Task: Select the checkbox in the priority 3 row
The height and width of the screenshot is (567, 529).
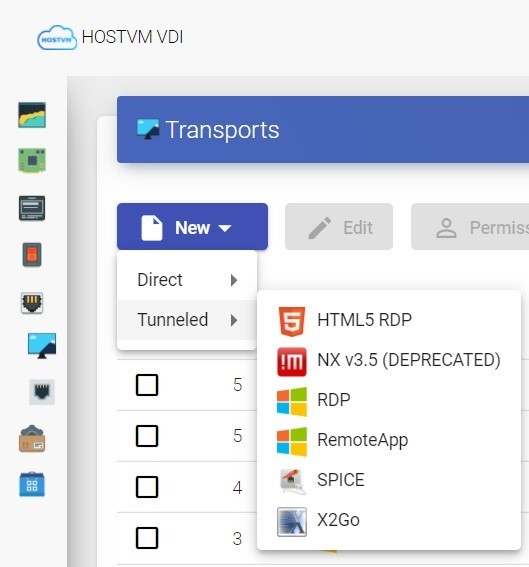Action: click(147, 538)
